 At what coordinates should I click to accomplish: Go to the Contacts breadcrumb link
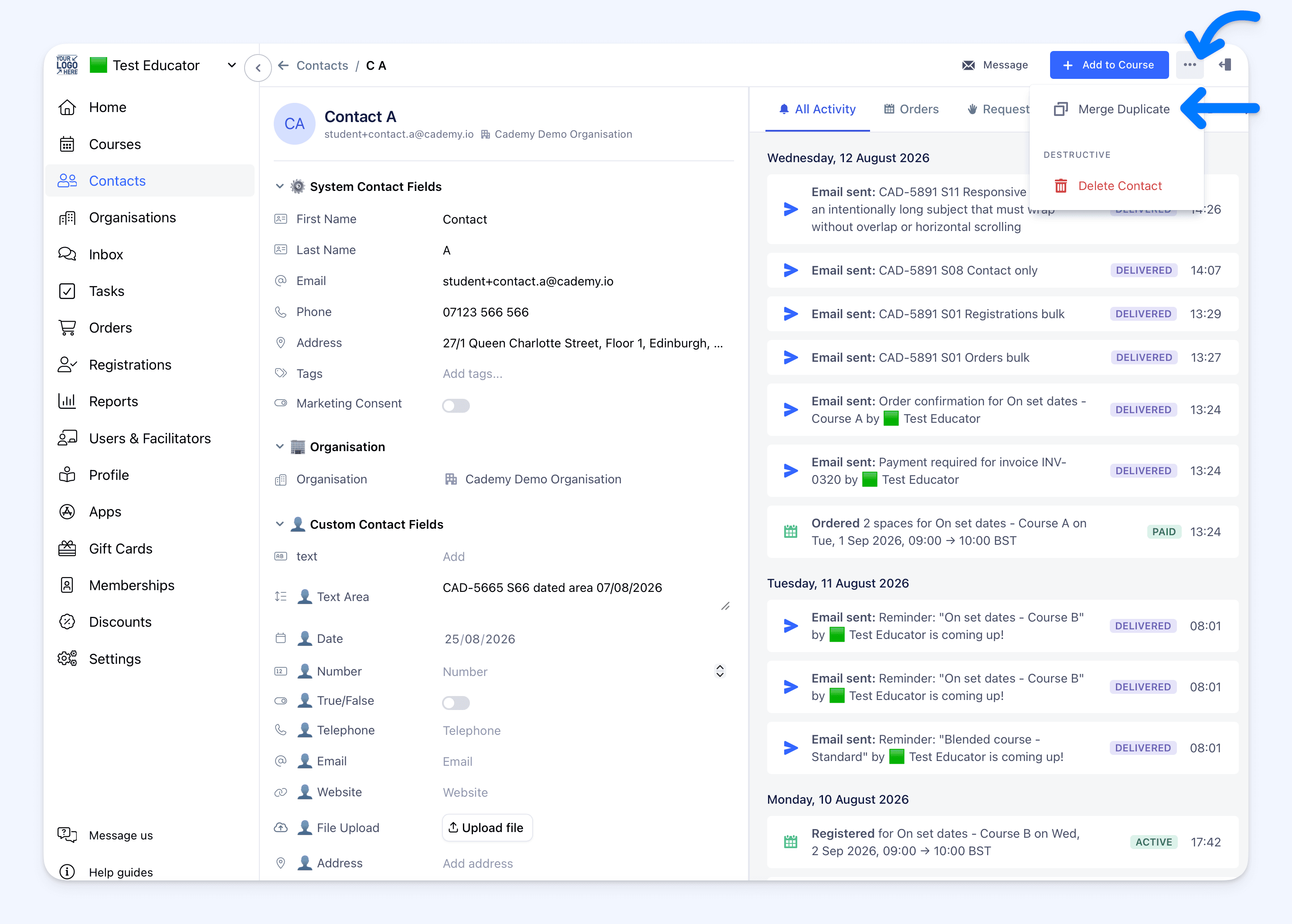(x=322, y=65)
